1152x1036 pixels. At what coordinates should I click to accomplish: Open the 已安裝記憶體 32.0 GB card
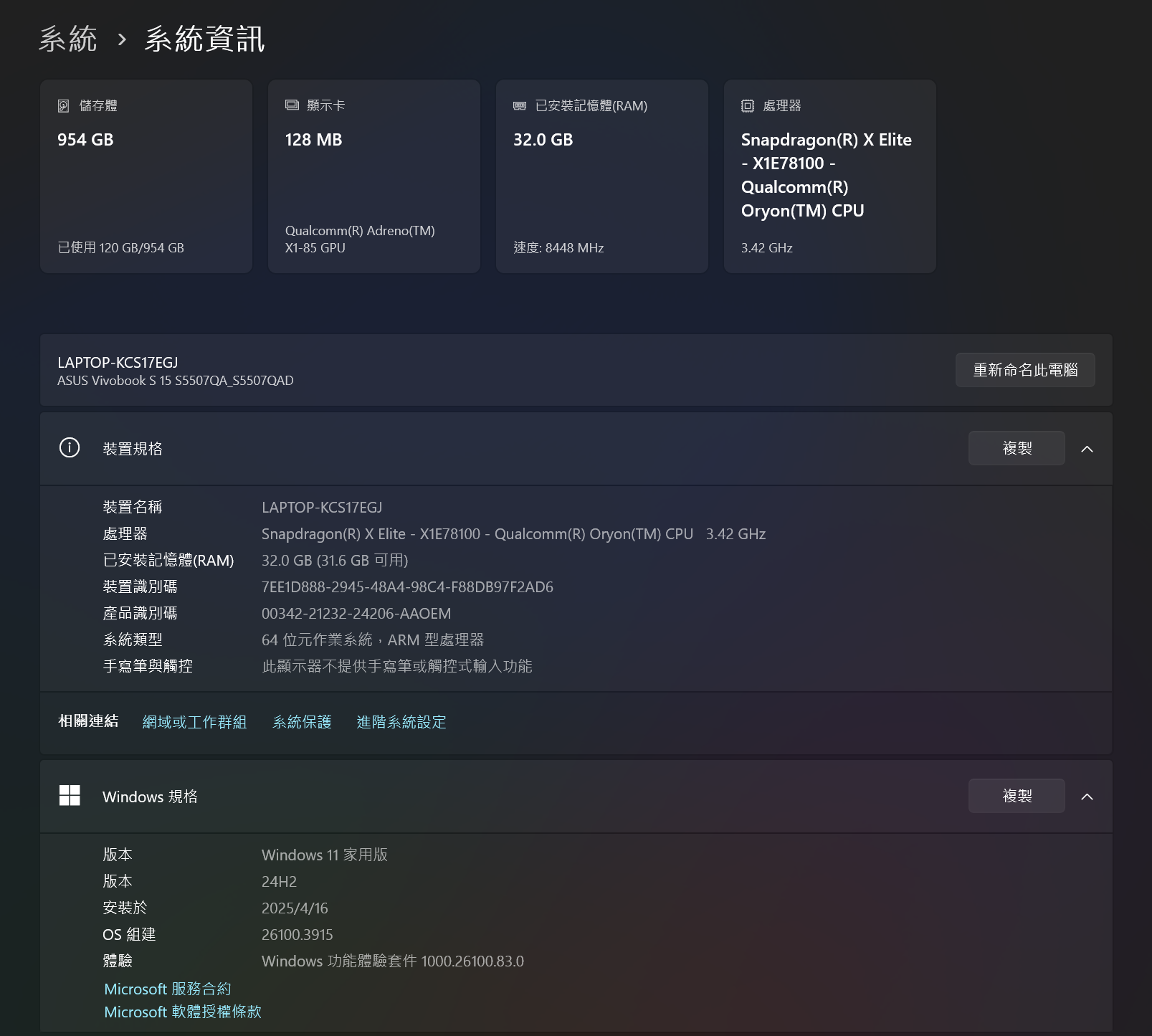pyautogui.click(x=602, y=176)
